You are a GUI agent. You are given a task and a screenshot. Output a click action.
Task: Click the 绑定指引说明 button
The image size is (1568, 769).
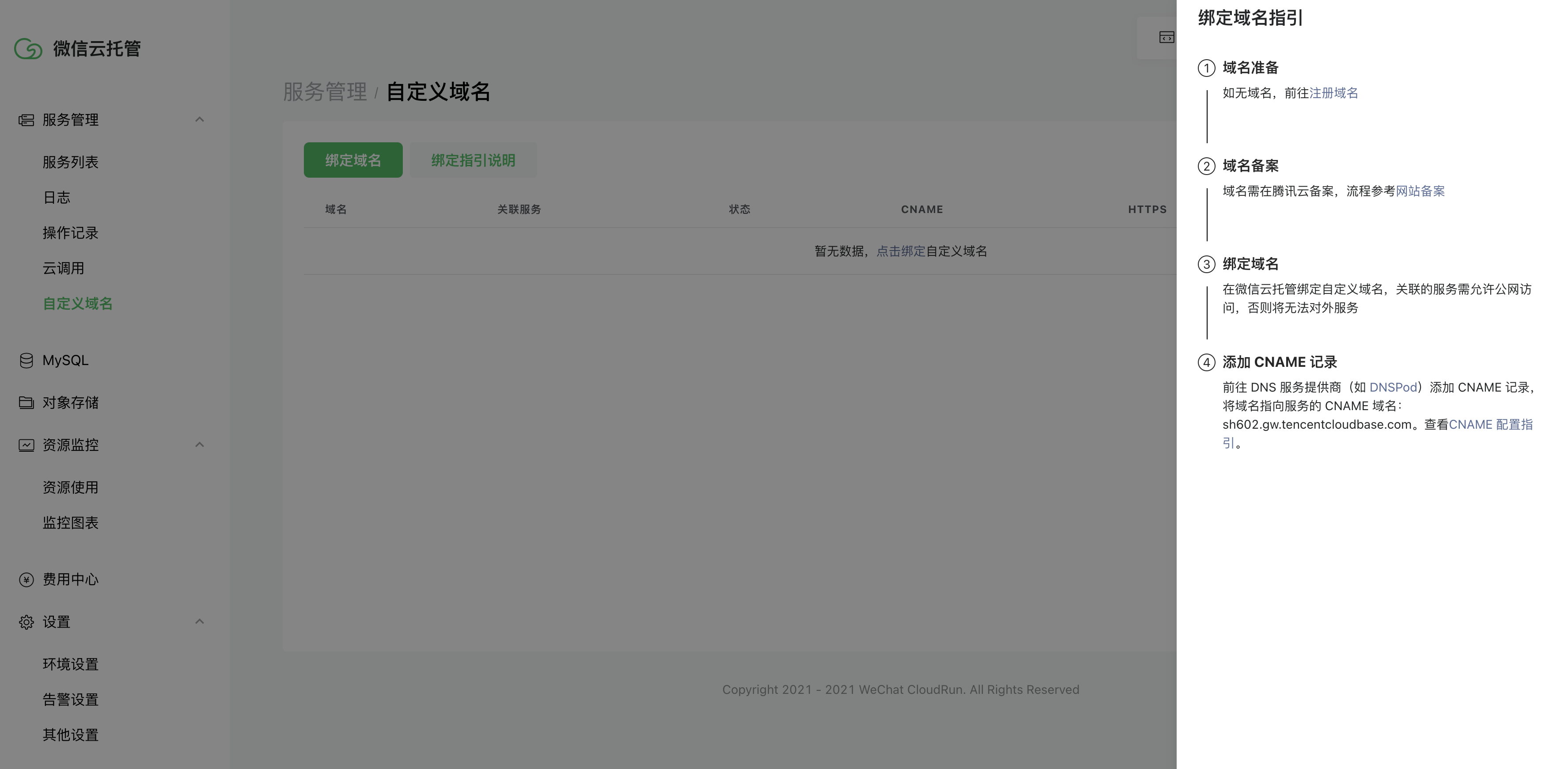473,160
